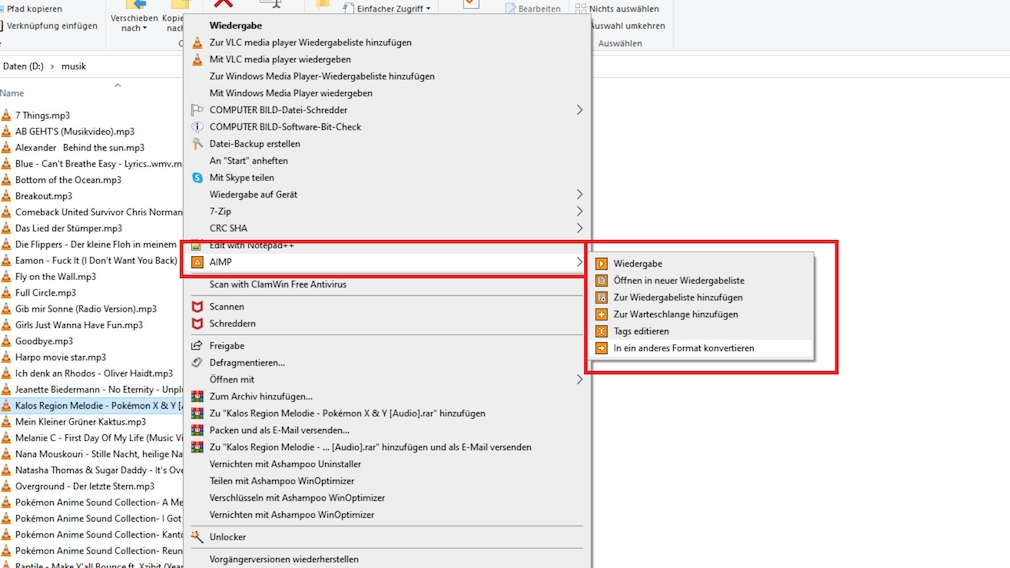Open the Einfacher Zugriff dropdown
1010x568 pixels.
(x=386, y=9)
